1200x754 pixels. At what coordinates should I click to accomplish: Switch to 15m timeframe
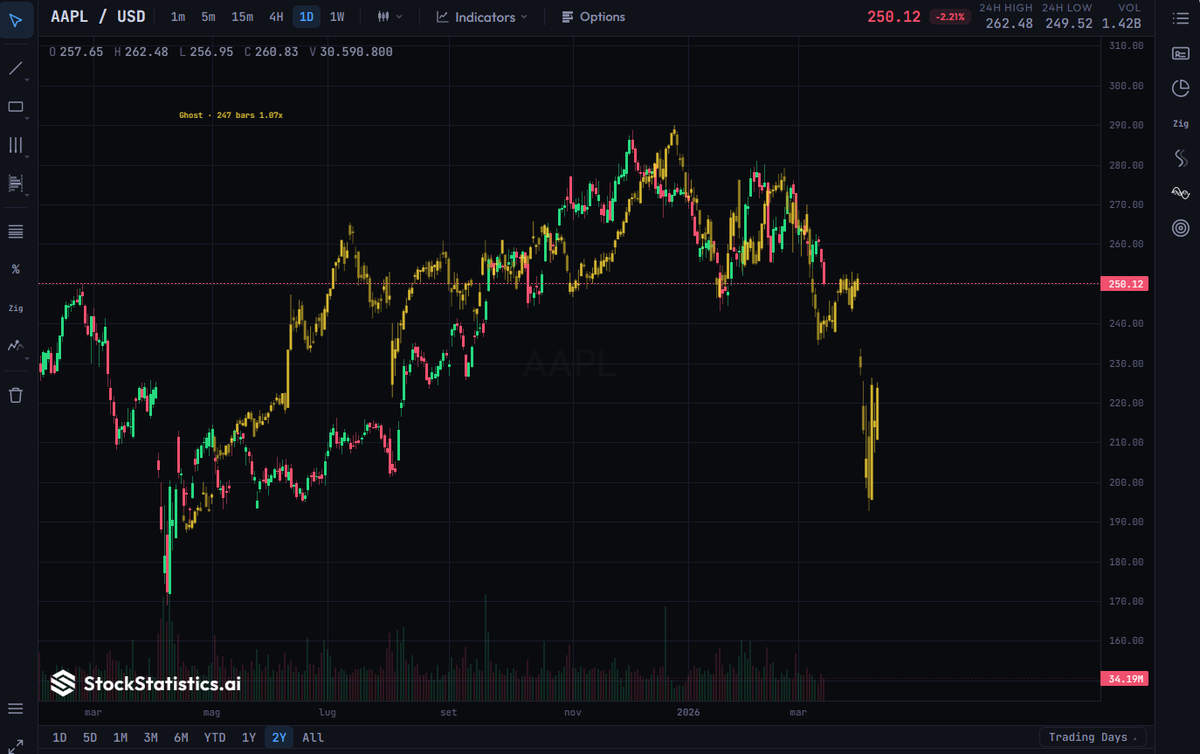[242, 17]
